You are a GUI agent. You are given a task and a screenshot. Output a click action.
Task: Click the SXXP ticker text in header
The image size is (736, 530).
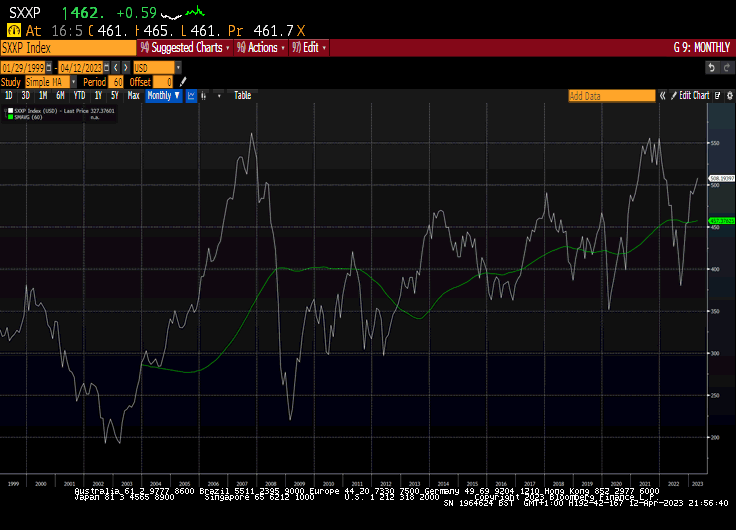click(x=25, y=12)
